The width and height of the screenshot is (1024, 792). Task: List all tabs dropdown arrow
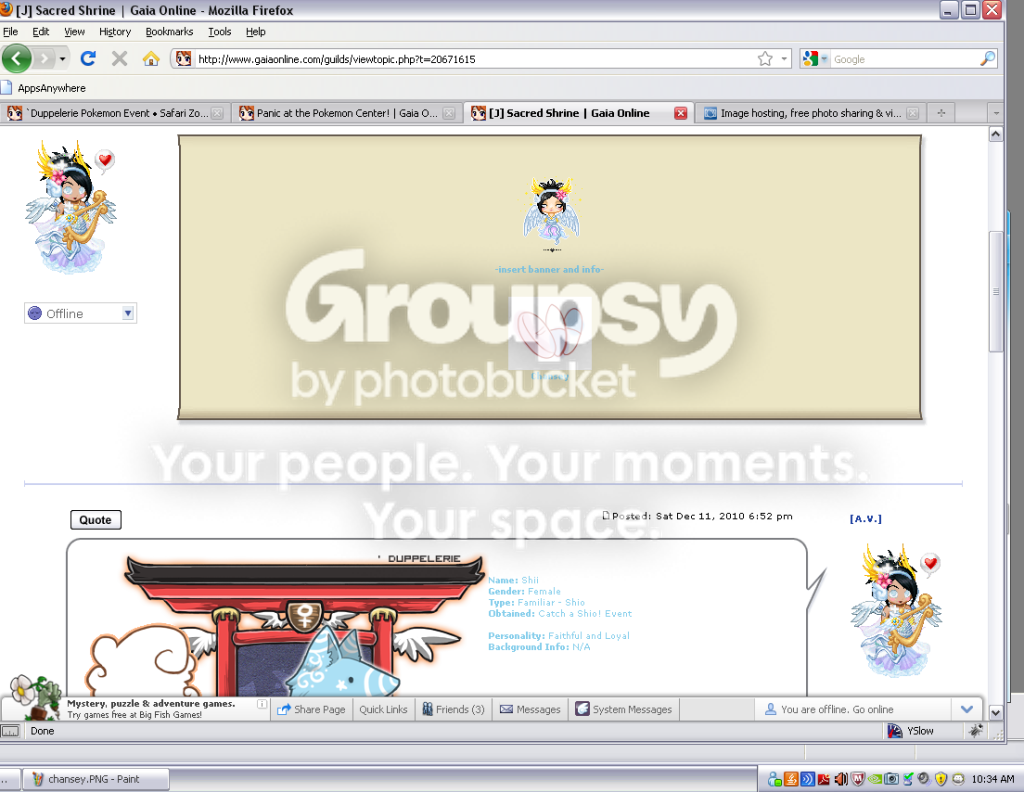(996, 113)
